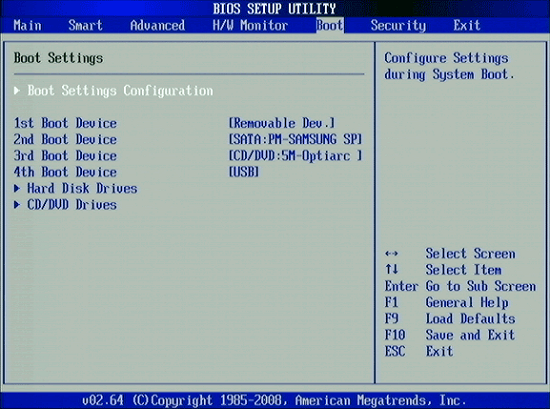The height and width of the screenshot is (409, 550).
Task: Select the Boot tab
Action: point(330,26)
